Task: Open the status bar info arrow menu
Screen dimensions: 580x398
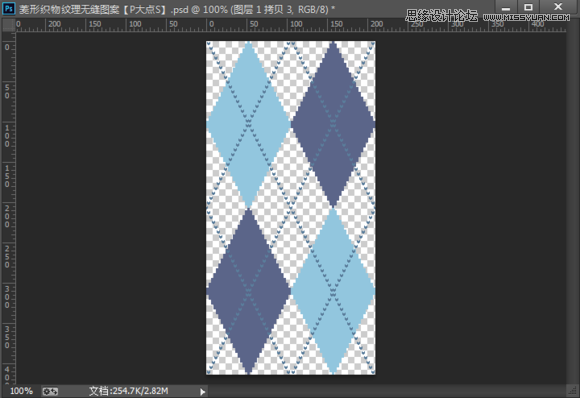Action: 202,391
